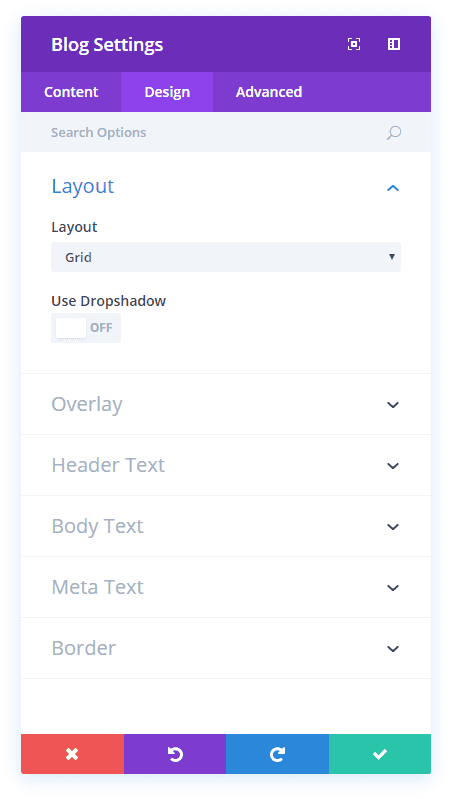Expand the Border section
This screenshot has width=452, height=799.
click(x=226, y=648)
